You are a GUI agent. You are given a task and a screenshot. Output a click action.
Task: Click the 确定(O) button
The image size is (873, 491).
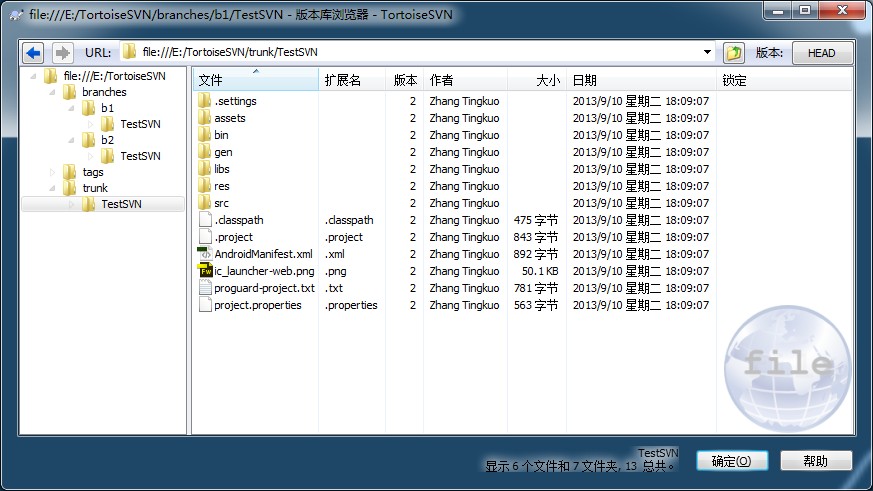pyautogui.click(x=732, y=461)
